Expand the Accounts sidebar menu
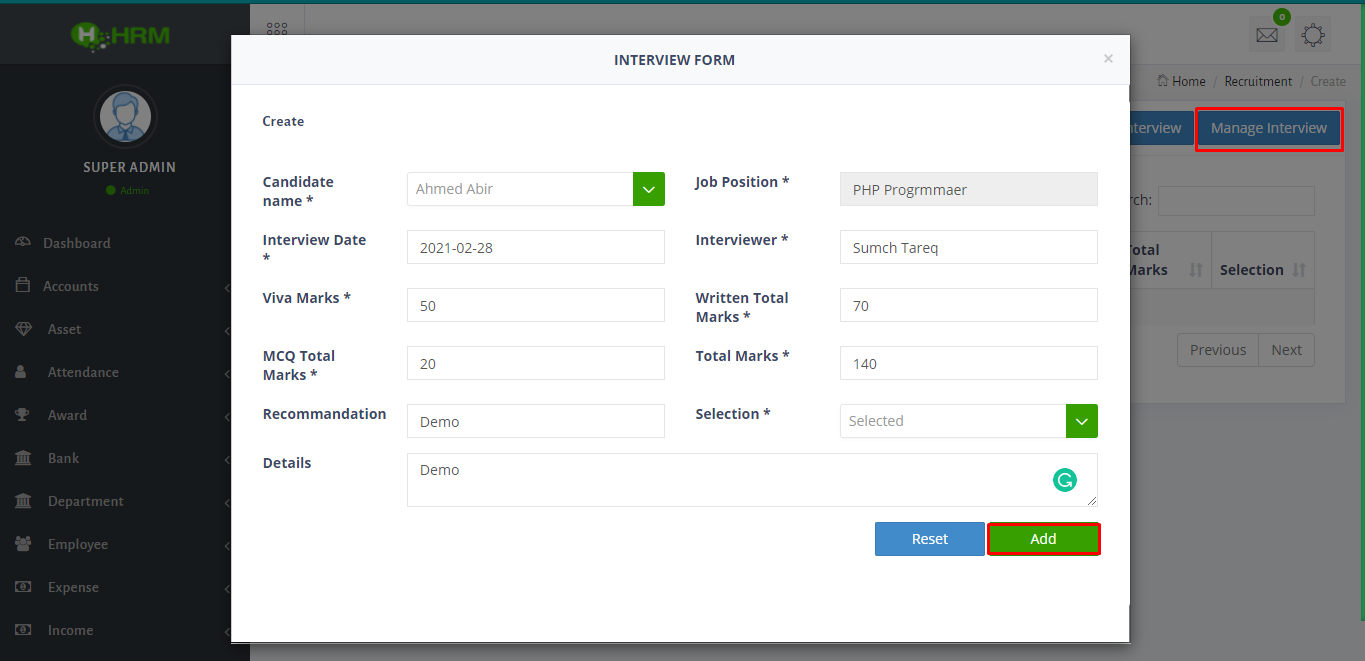Screen dimensions: 1365x661 pos(70,286)
